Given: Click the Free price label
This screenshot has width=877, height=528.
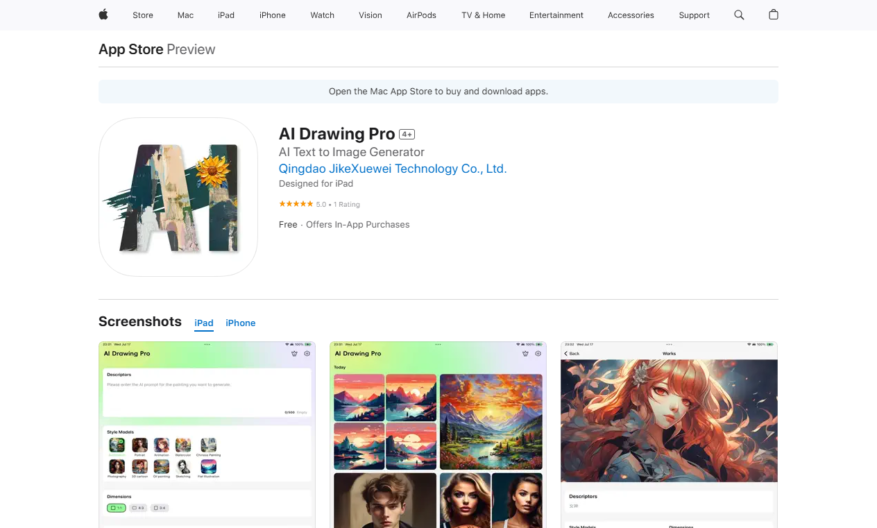Looking at the screenshot, I should point(288,224).
